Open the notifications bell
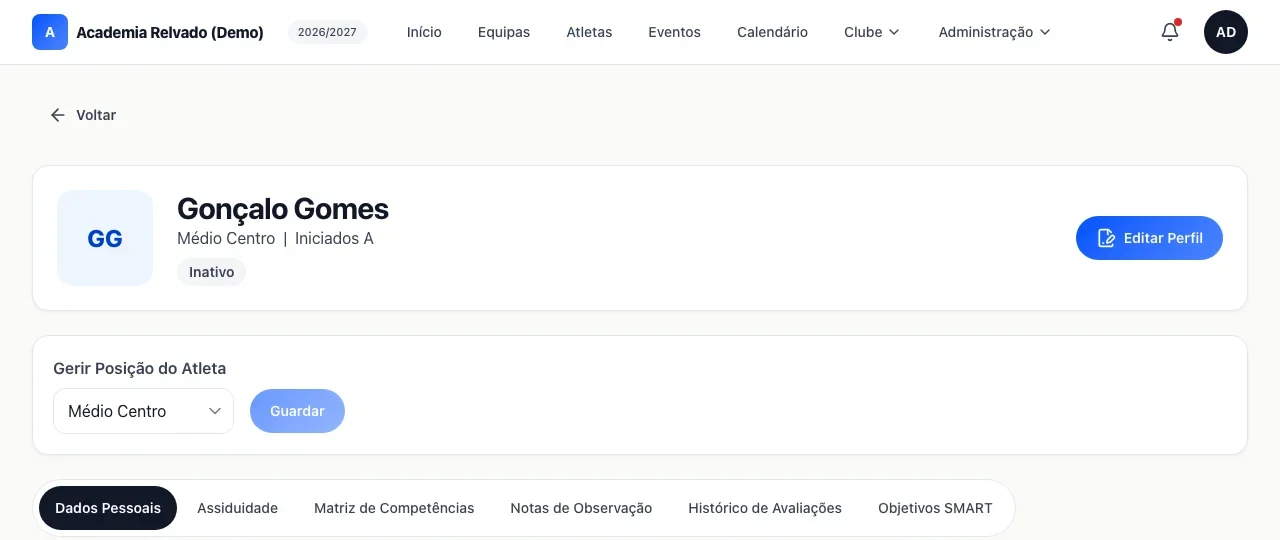The width and height of the screenshot is (1280, 540). click(x=1170, y=32)
